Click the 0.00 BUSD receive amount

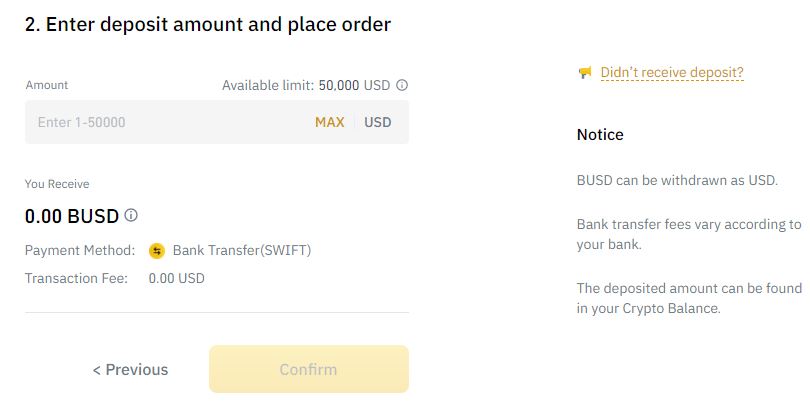[72, 216]
